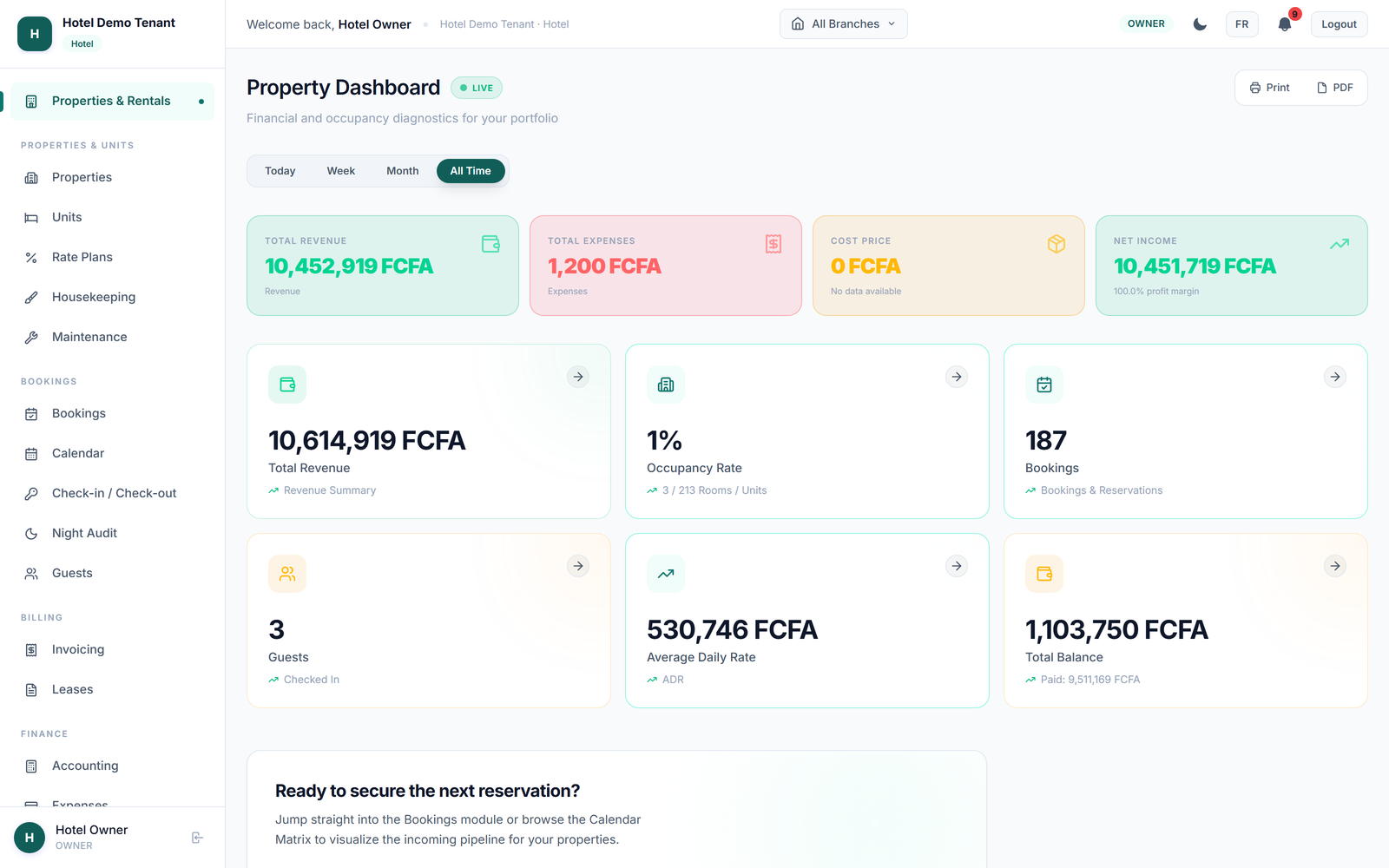Image resolution: width=1389 pixels, height=868 pixels.
Task: Click the Calendar sidebar icon
Action: click(x=31, y=454)
